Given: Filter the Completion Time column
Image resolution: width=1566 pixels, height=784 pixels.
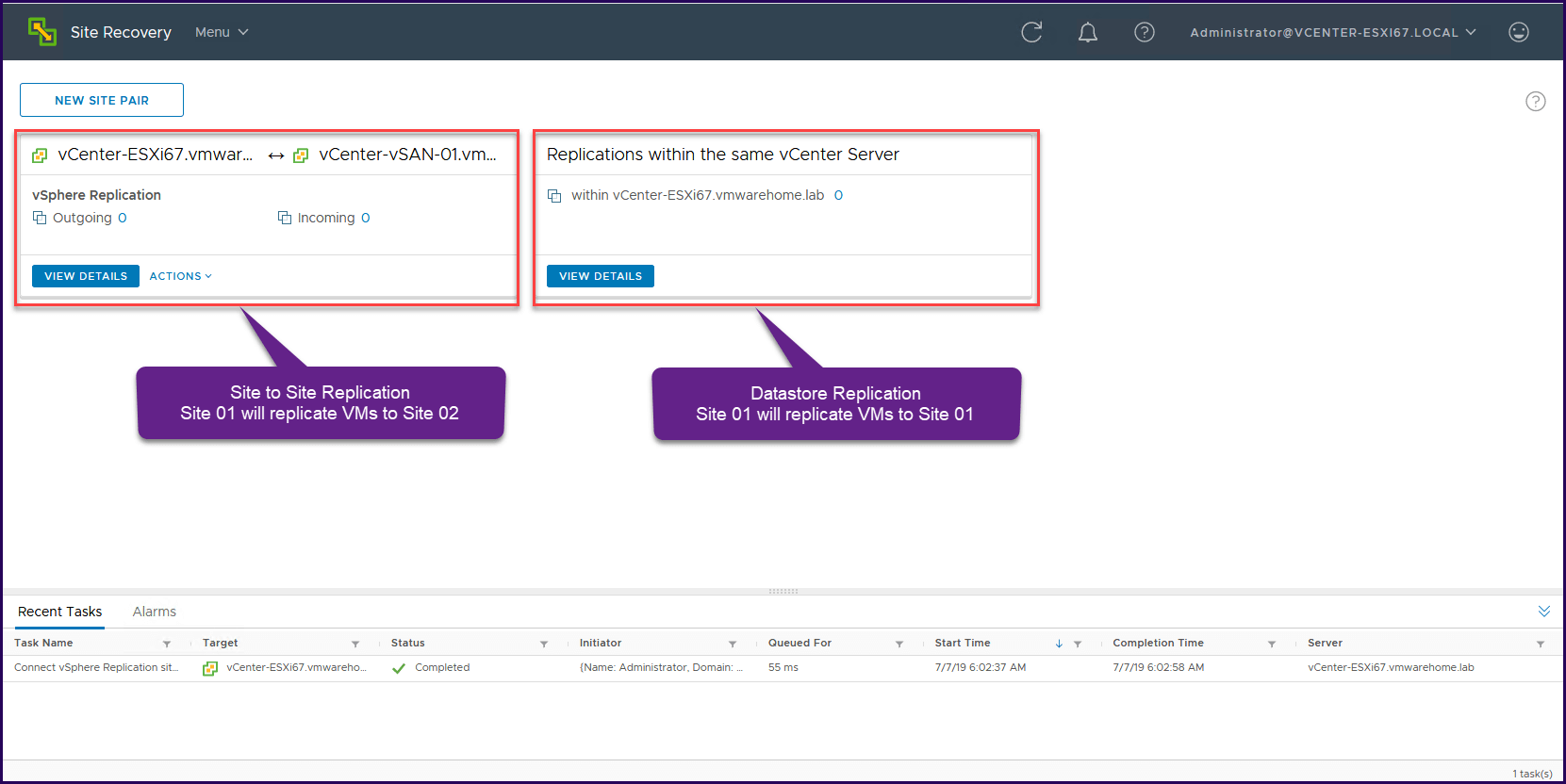Looking at the screenshot, I should pos(1272,644).
